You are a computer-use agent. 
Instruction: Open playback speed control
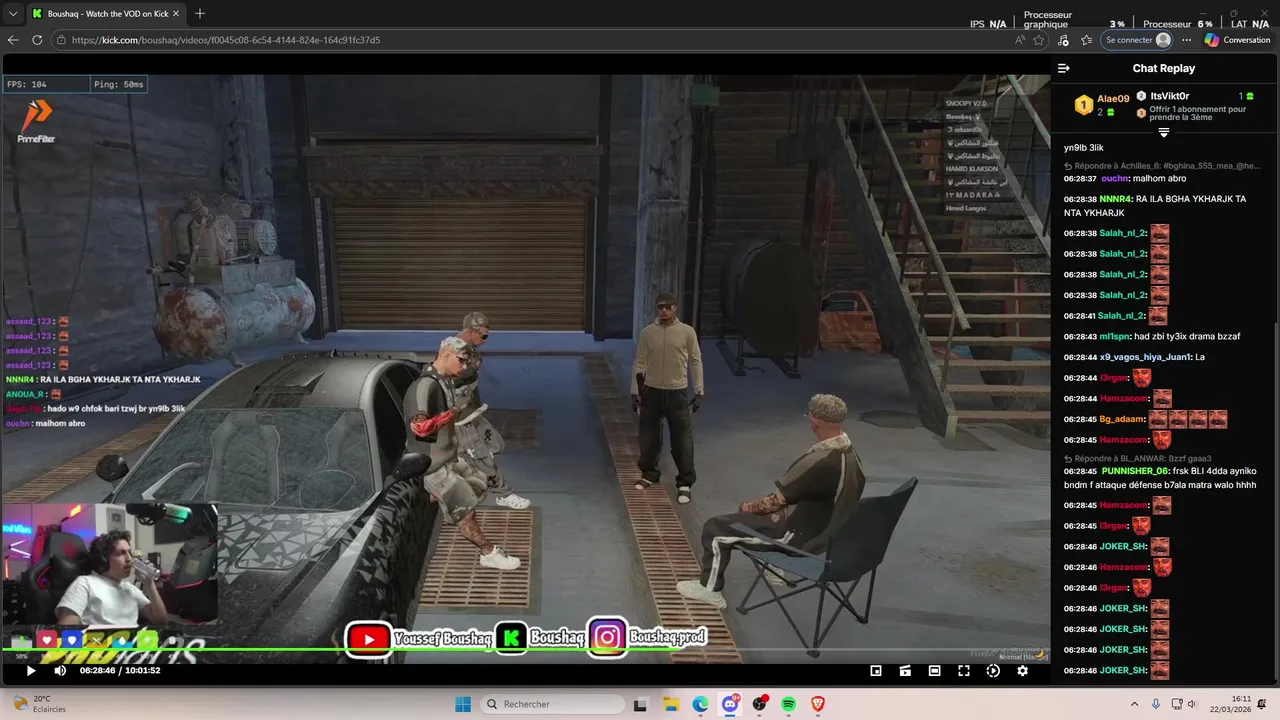[x=993, y=671]
